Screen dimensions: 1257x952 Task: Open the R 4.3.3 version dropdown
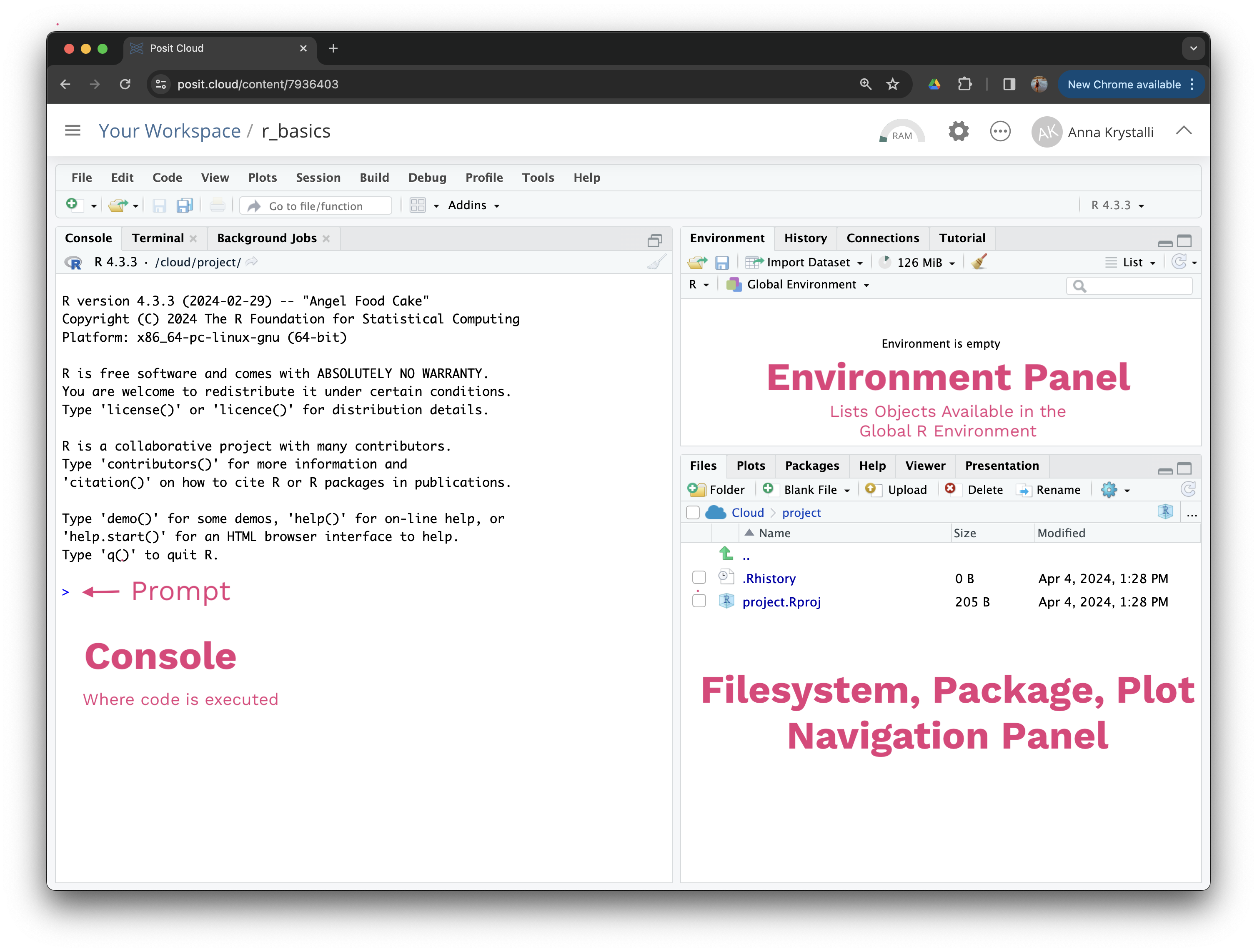point(1117,205)
